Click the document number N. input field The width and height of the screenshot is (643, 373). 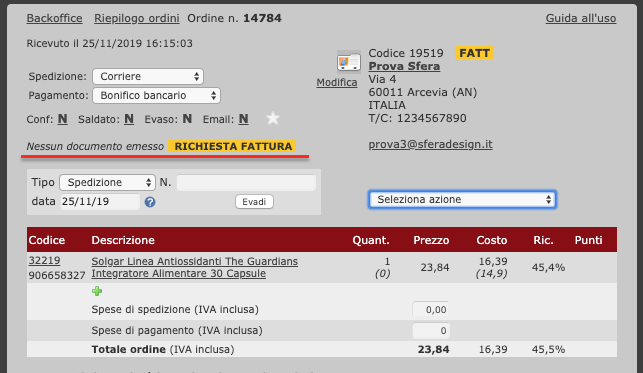[246, 182]
